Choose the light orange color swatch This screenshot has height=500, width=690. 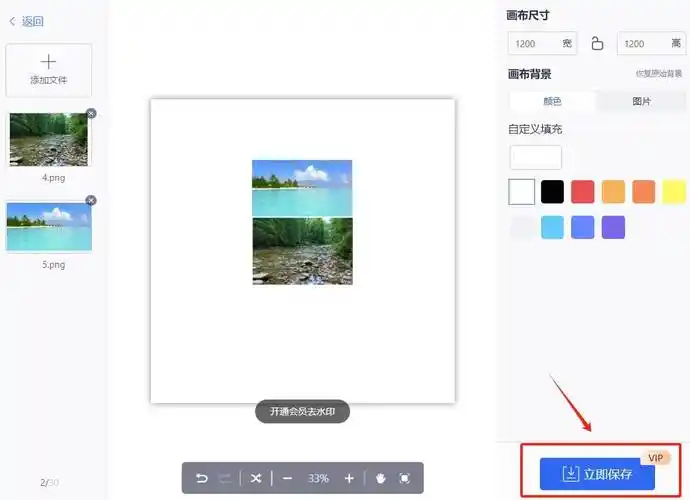tap(613, 191)
